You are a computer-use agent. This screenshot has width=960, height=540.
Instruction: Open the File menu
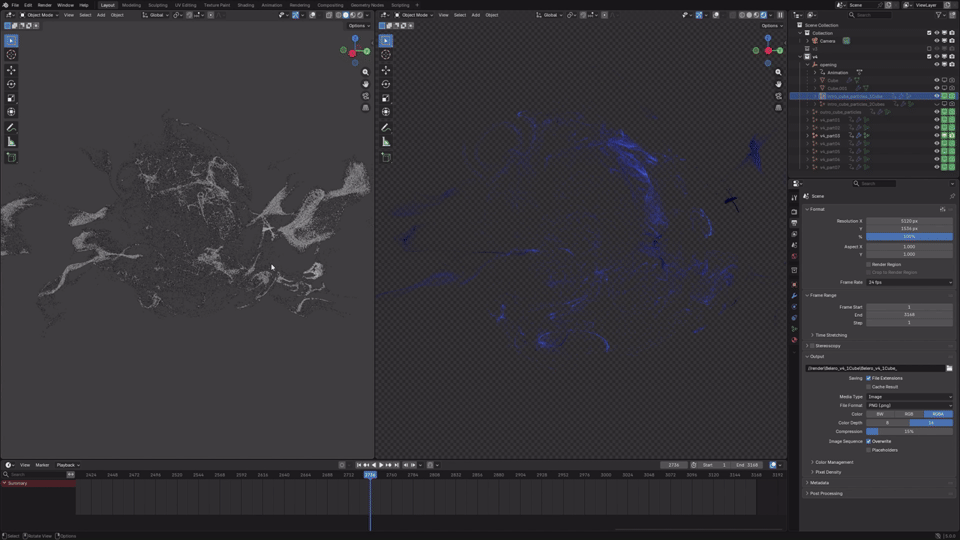(15, 5)
